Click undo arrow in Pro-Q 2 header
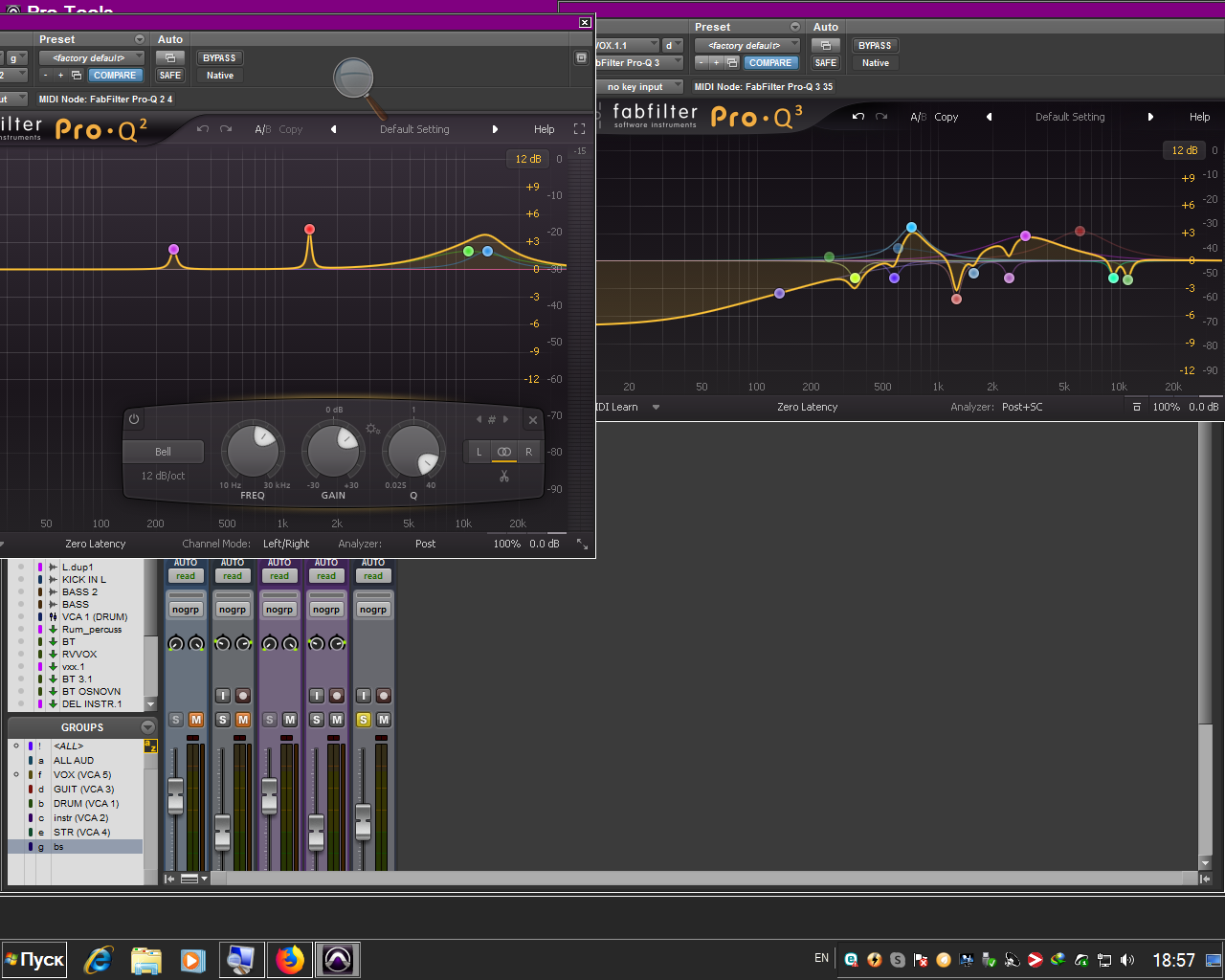This screenshot has width=1225, height=980. [x=202, y=129]
